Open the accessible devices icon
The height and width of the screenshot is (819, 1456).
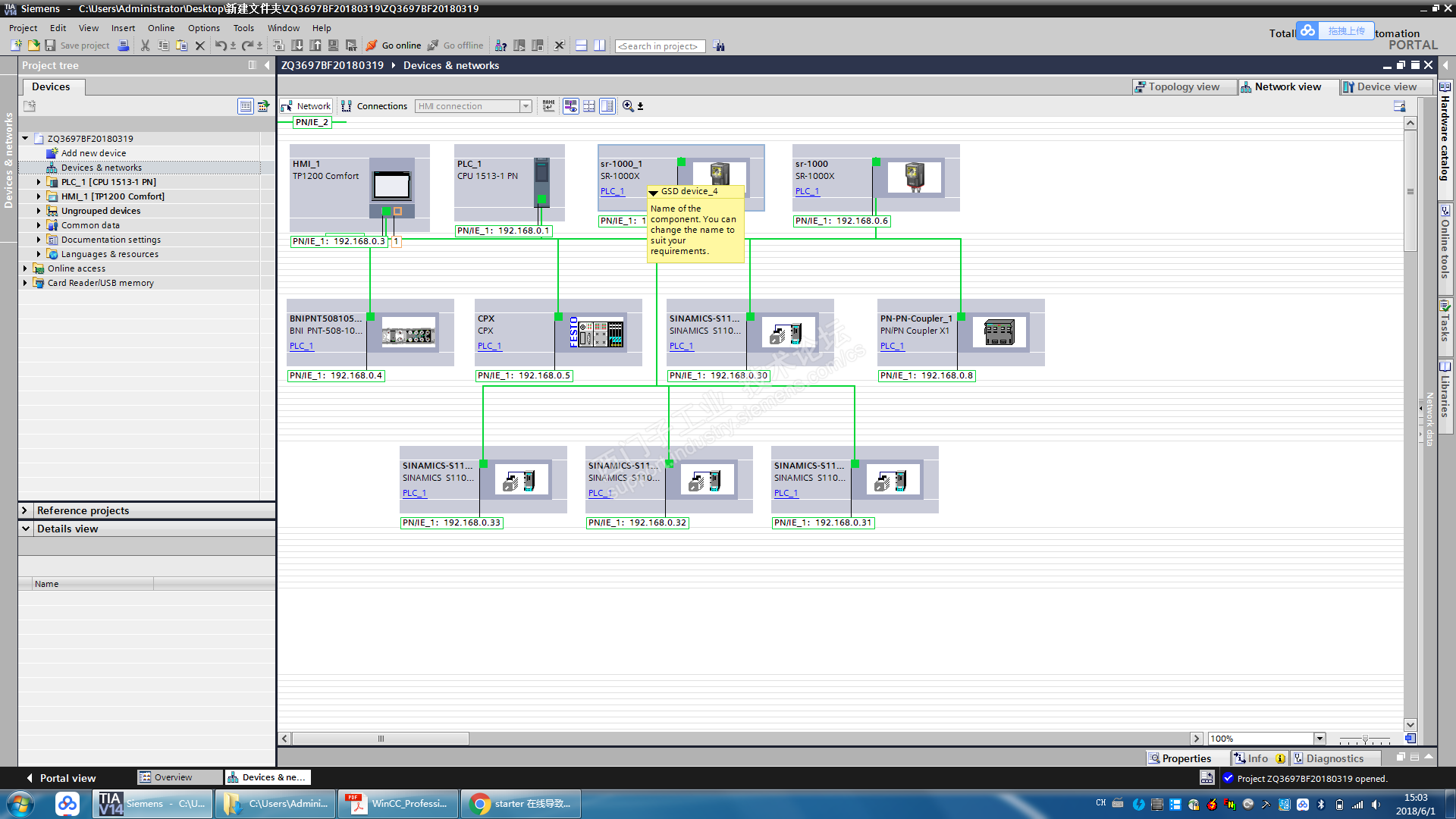501,45
